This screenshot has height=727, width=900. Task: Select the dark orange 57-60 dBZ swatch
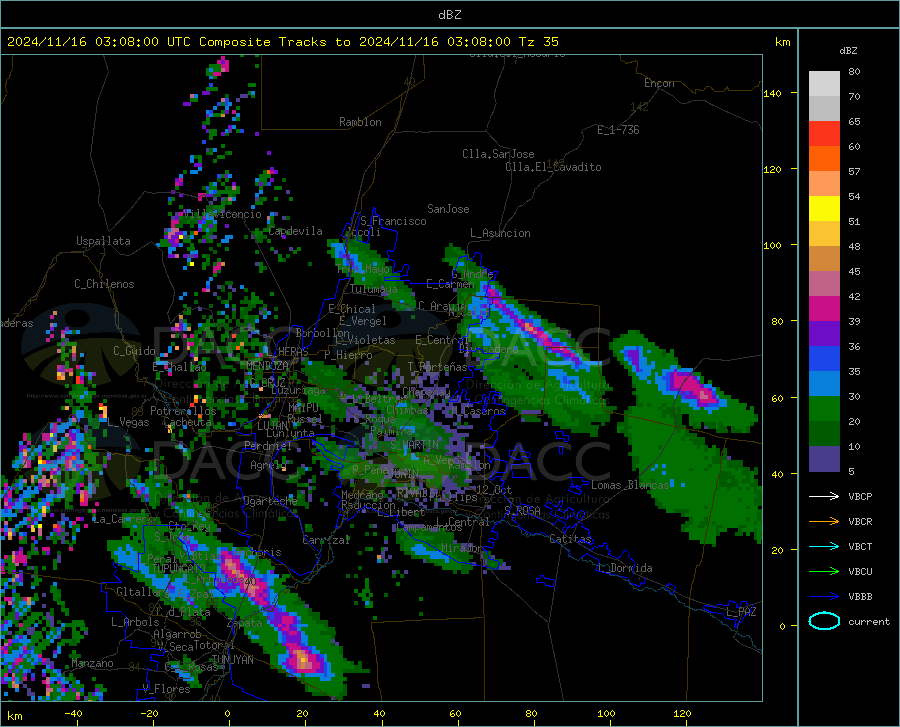click(824, 159)
